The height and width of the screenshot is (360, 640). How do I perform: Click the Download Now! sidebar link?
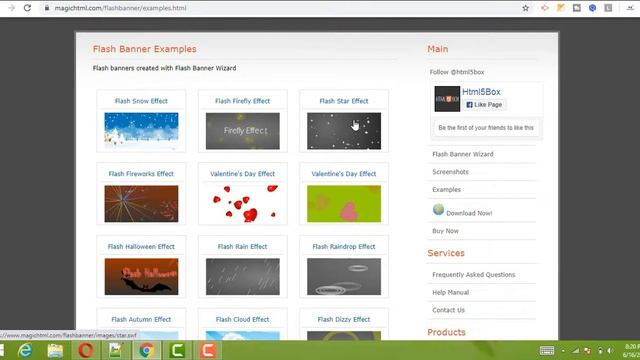tap(469, 213)
